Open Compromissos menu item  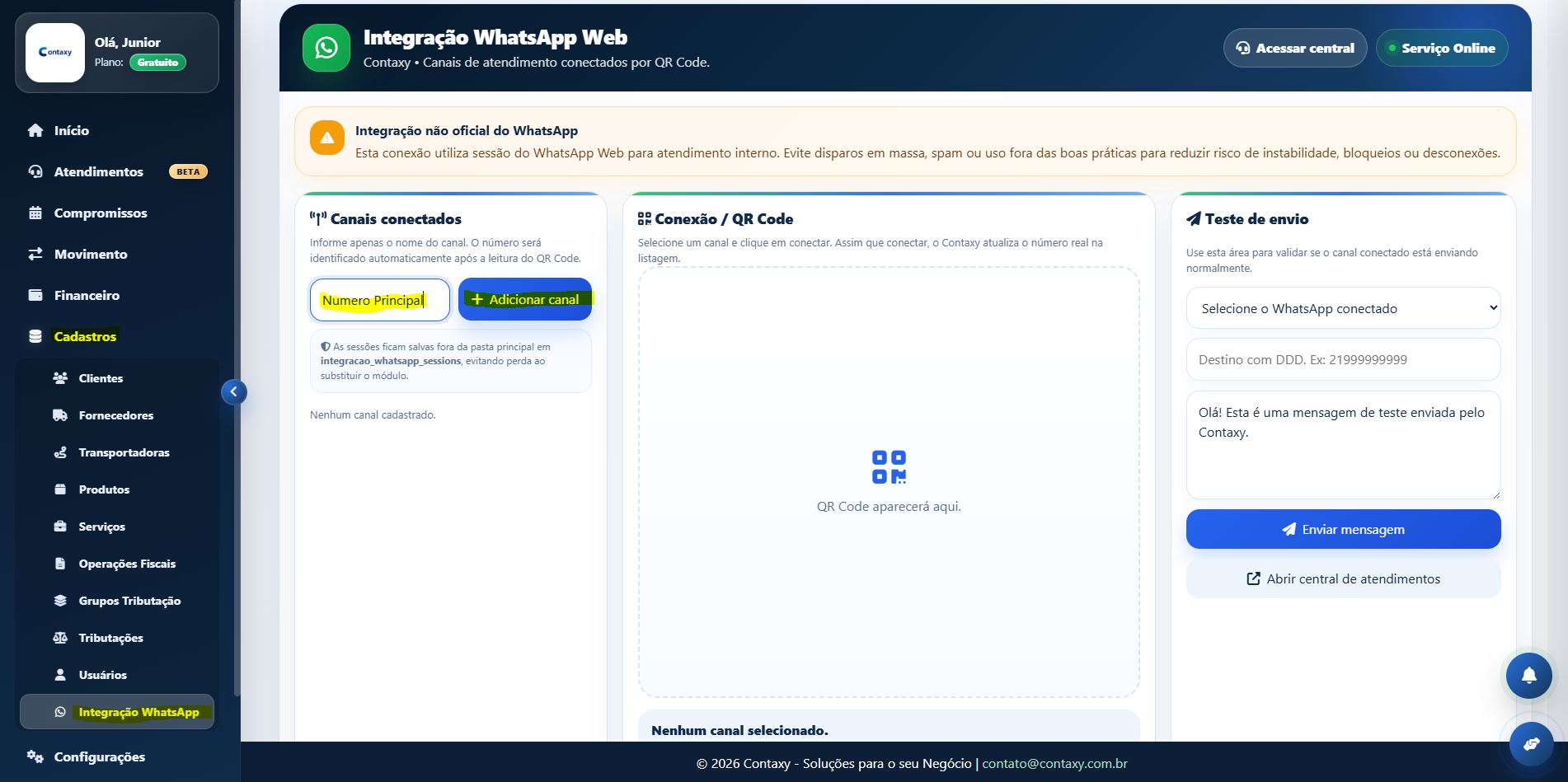pyautogui.click(x=115, y=213)
